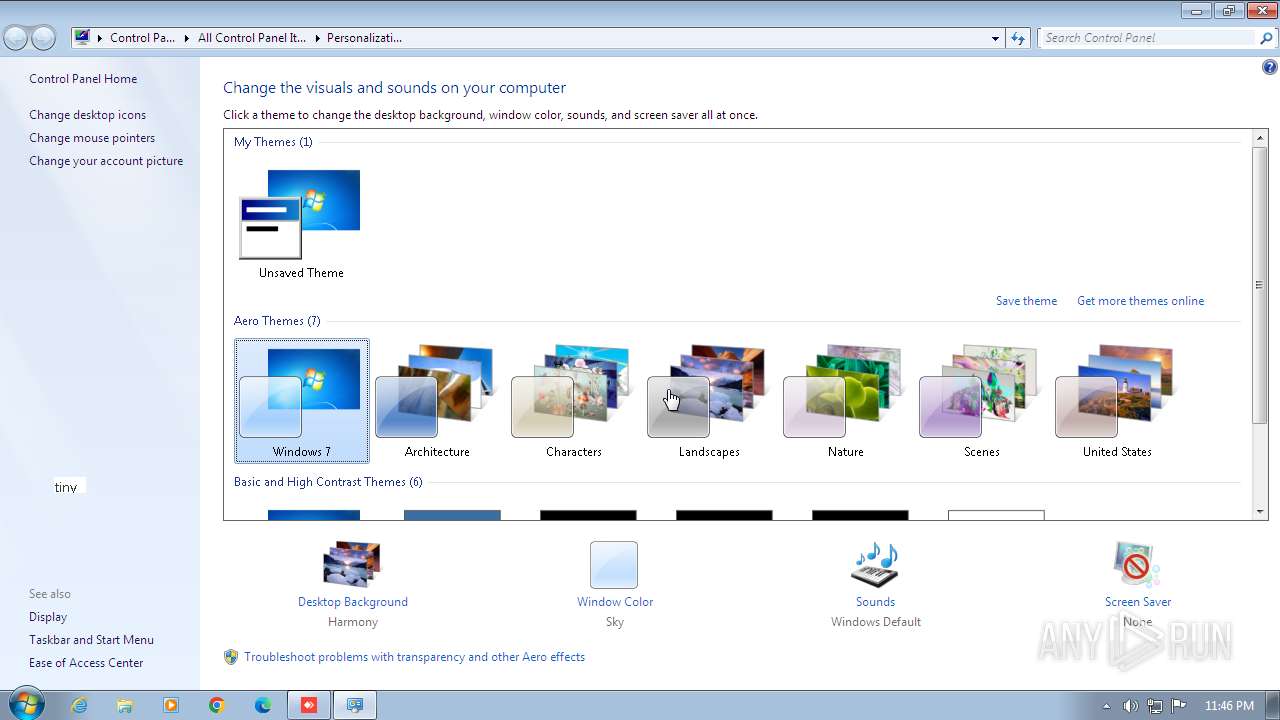Click the Screen Saver link text

[1138, 602]
